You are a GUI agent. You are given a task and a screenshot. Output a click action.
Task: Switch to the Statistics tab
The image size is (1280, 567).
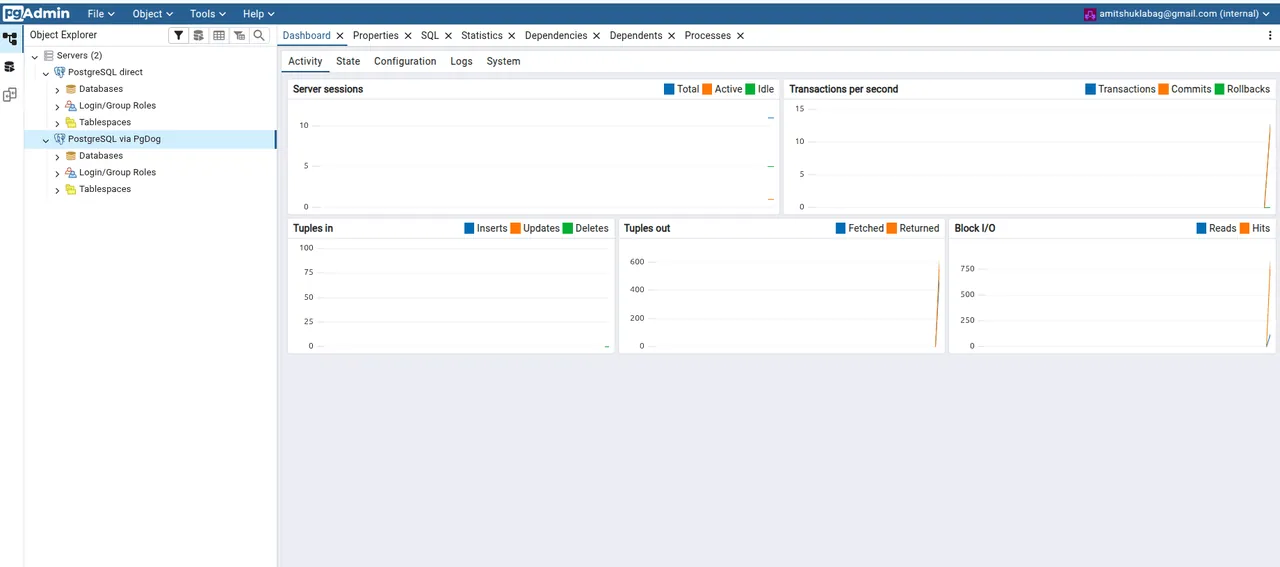pyautogui.click(x=482, y=35)
